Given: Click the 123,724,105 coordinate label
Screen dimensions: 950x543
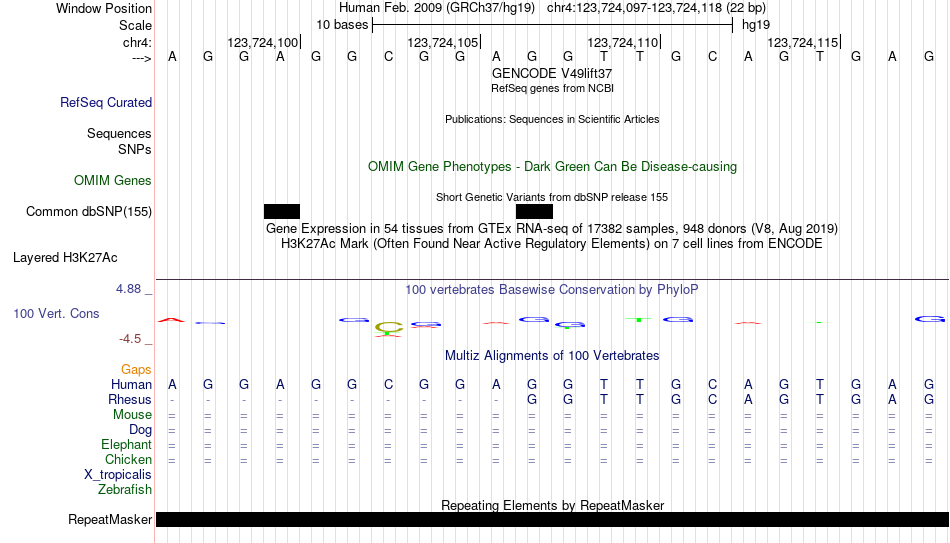Looking at the screenshot, I should tap(443, 42).
